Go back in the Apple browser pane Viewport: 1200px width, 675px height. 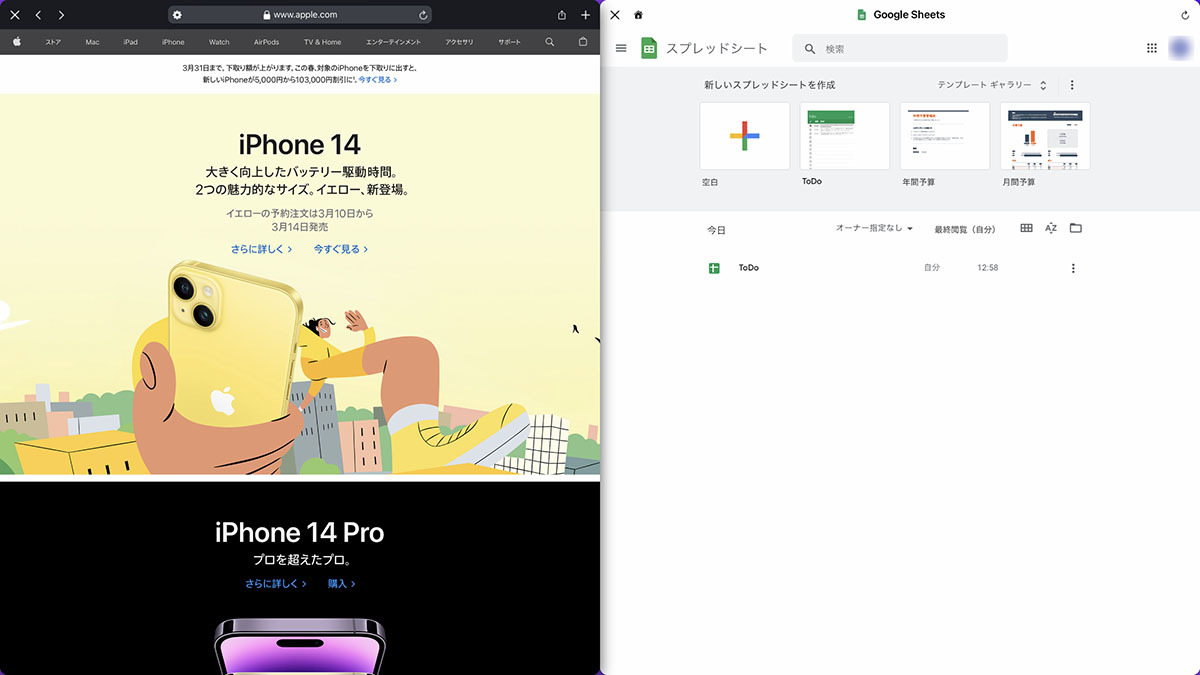tap(38, 15)
